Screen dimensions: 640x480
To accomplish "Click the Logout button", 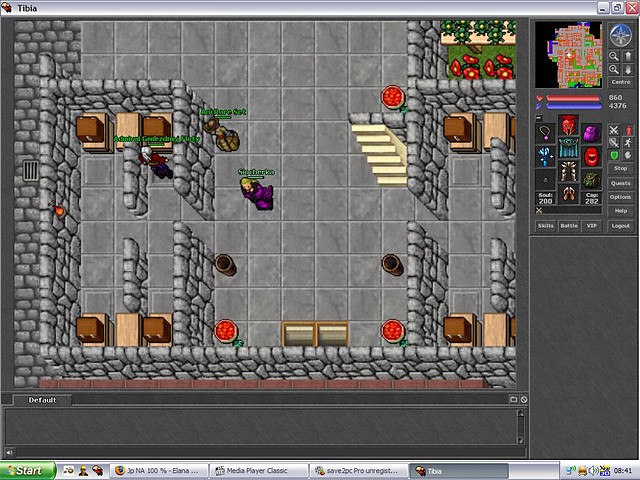I will 620,226.
